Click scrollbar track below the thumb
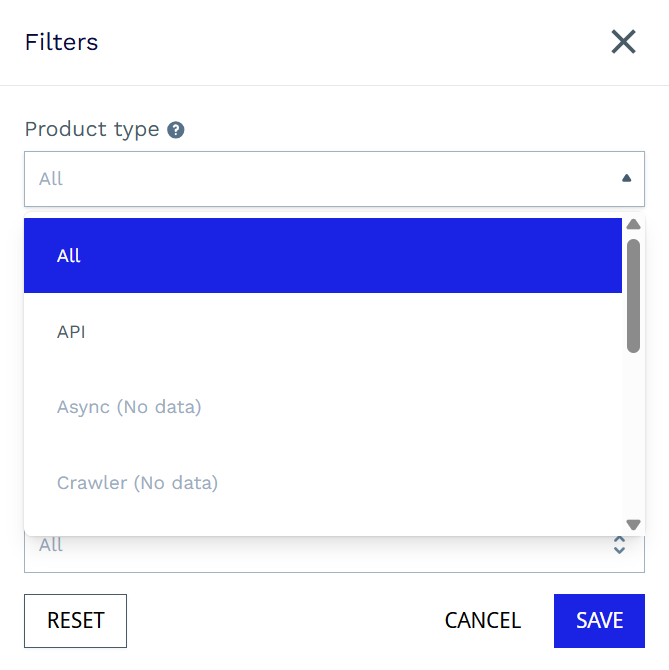 point(633,430)
